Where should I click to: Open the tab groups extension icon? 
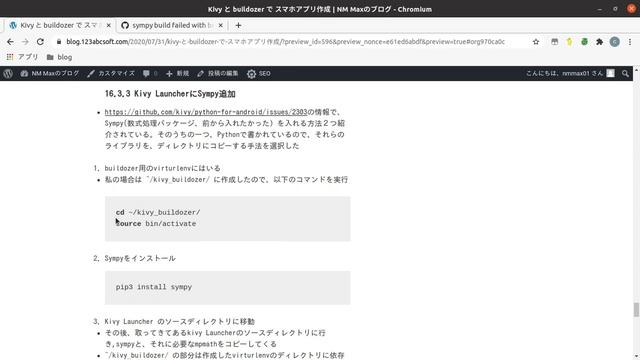(554, 42)
